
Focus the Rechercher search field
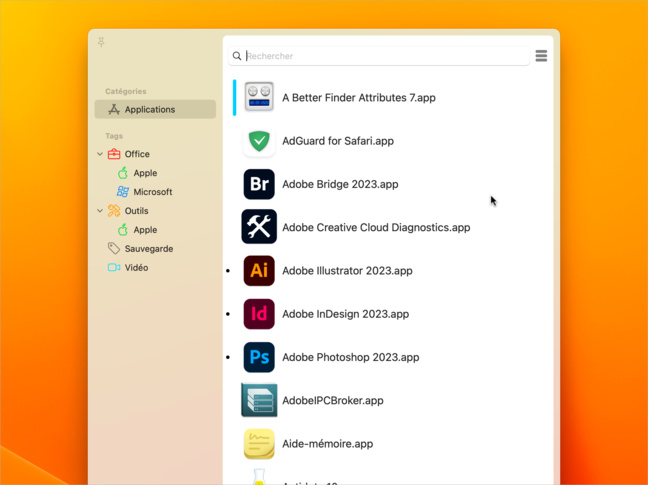point(379,56)
